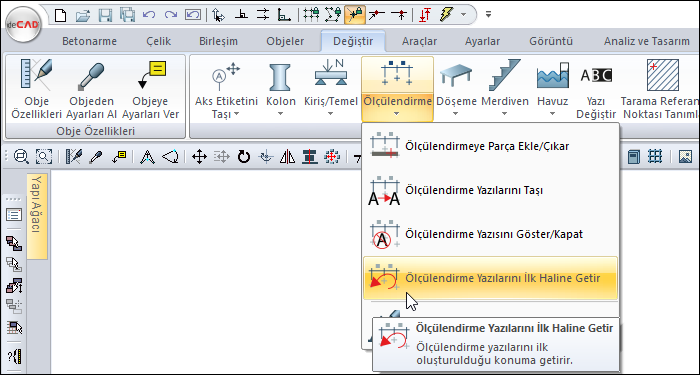Switch to the Birleşim tab

pyautogui.click(x=218, y=42)
